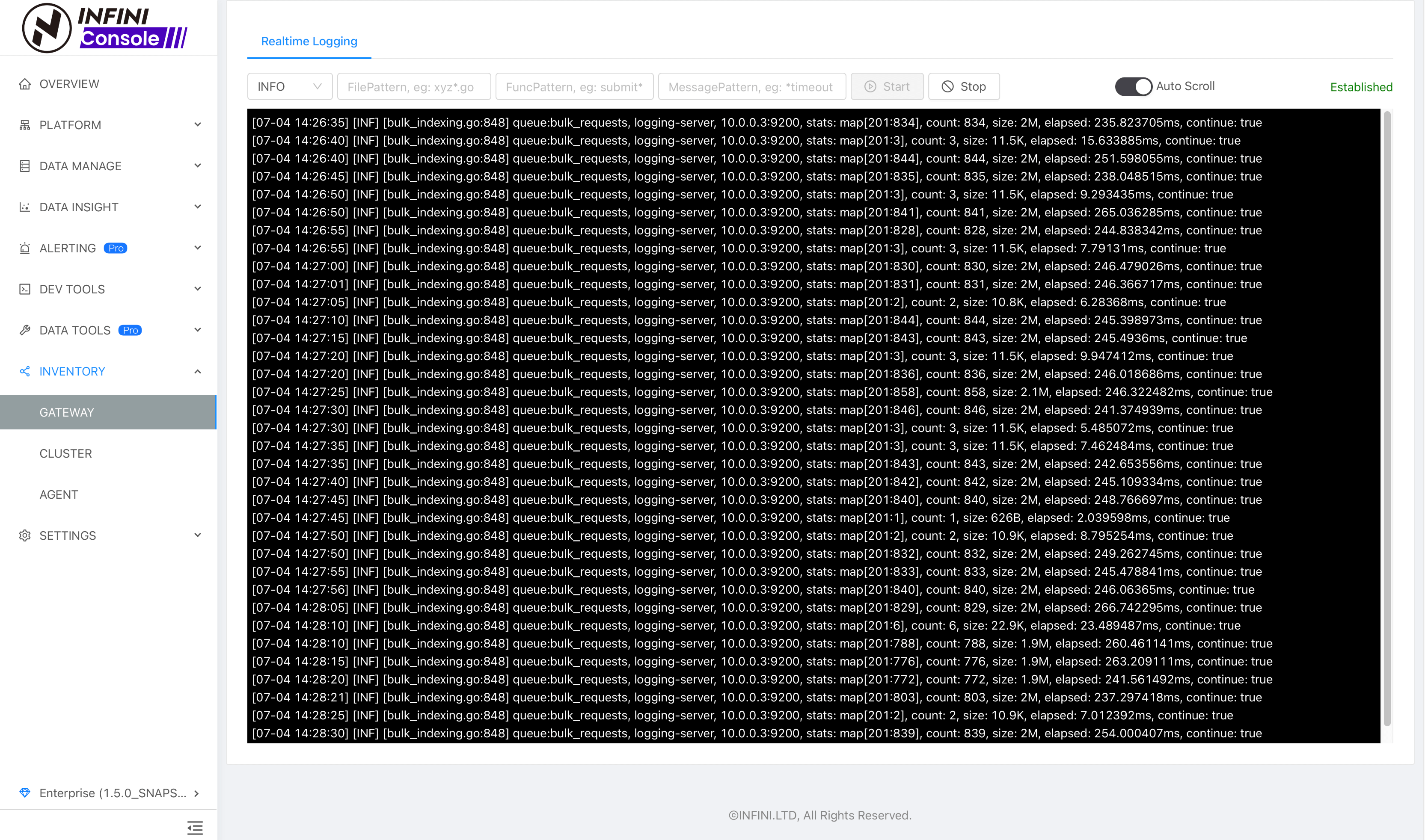This screenshot has height=840, width=1425.
Task: Click the Enterprise (1.5.0_SNAPS... label
Action: point(113,793)
